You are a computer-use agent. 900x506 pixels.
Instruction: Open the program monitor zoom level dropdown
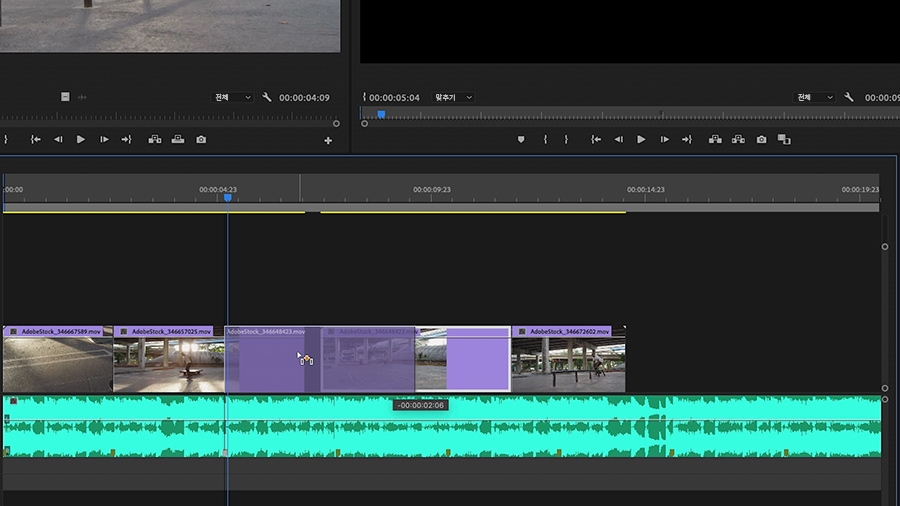(453, 97)
